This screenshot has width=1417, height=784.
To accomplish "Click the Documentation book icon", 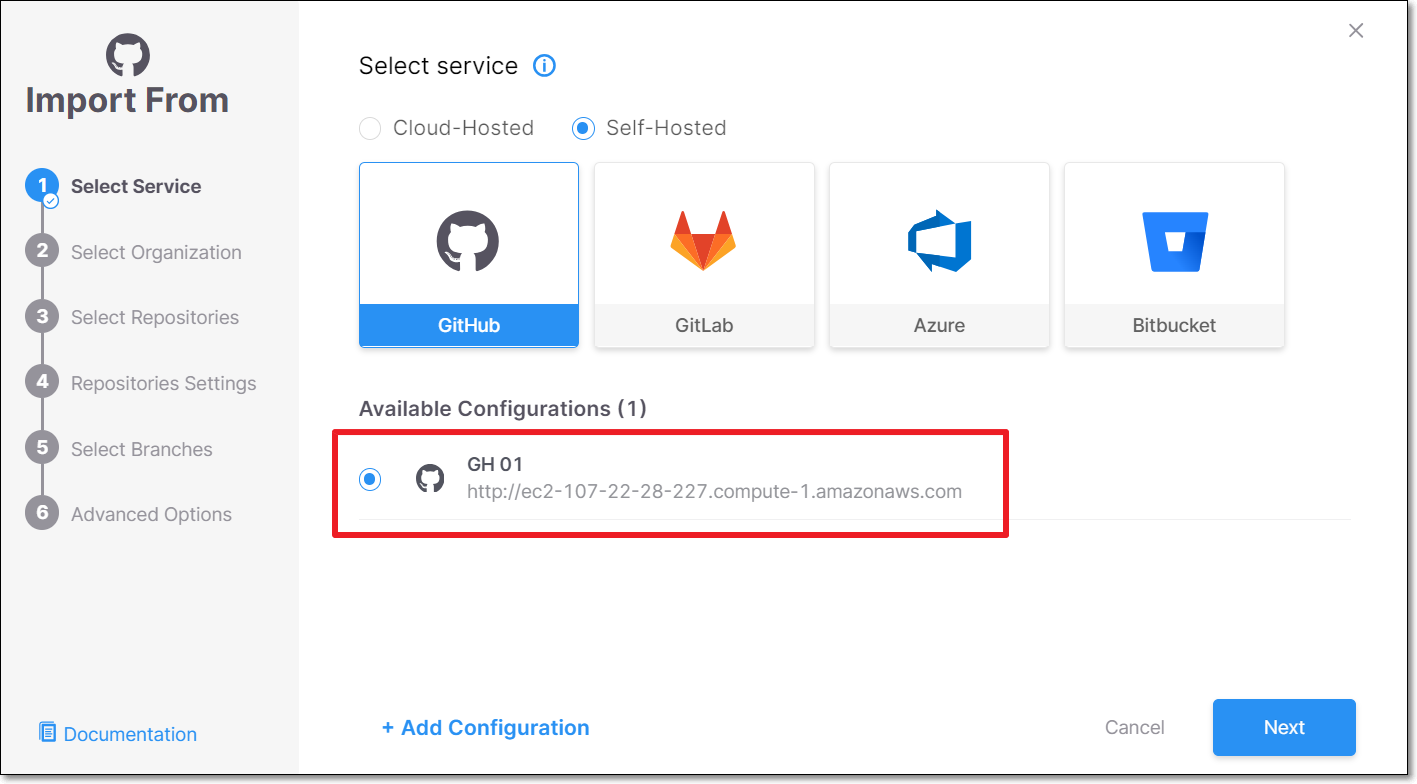I will click(x=47, y=733).
